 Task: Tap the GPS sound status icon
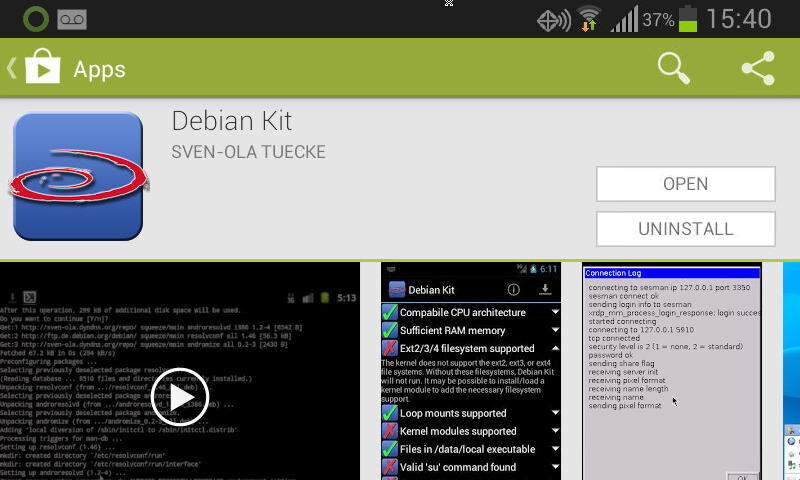tap(554, 21)
